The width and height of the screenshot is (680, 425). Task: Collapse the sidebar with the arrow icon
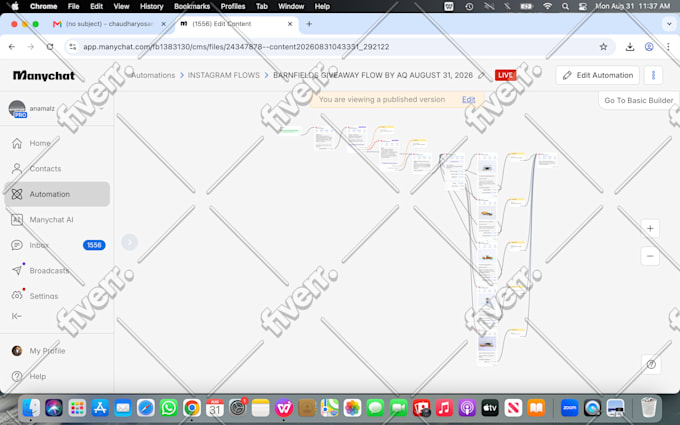pyautogui.click(x=16, y=316)
